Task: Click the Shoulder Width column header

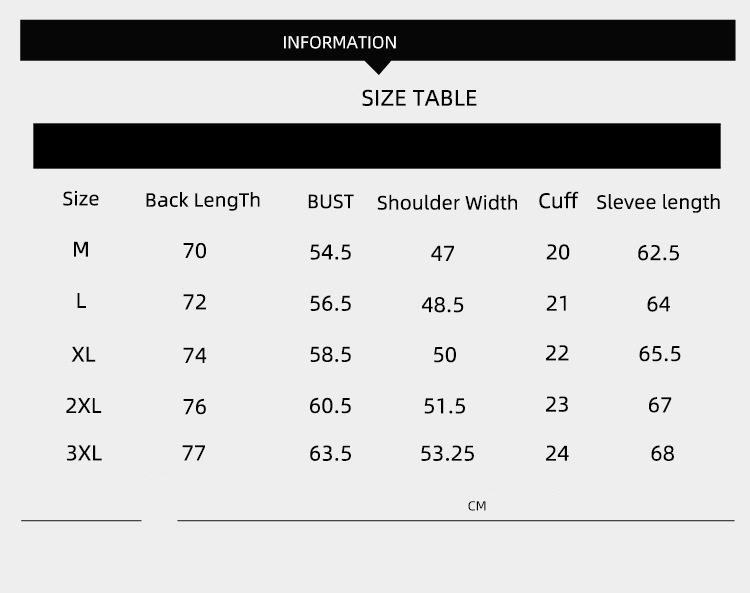Action: [447, 203]
